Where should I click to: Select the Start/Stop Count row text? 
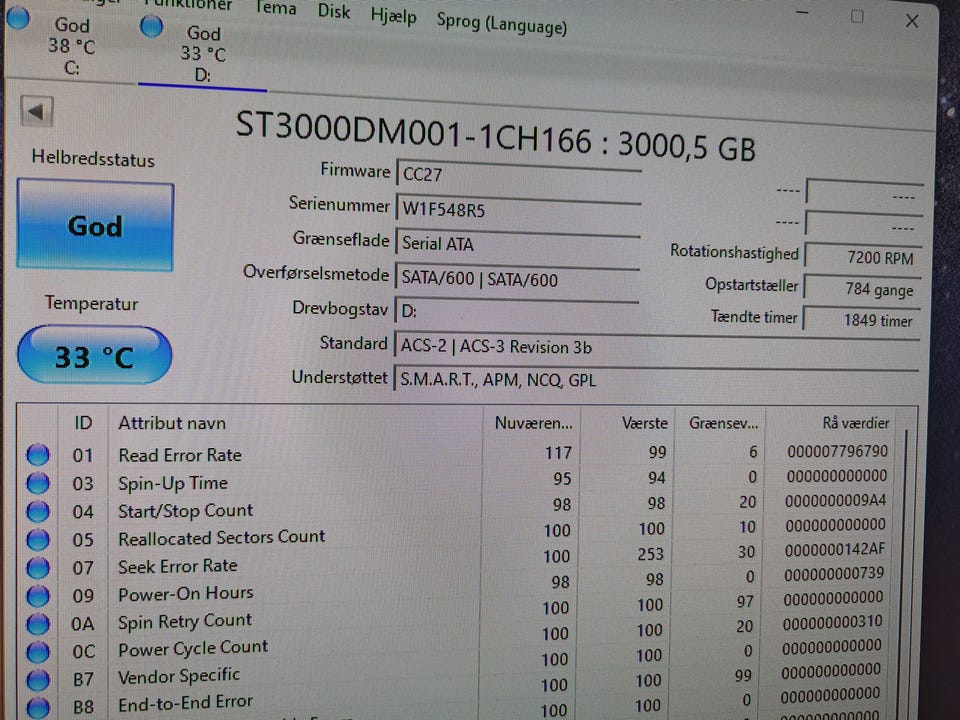point(186,511)
